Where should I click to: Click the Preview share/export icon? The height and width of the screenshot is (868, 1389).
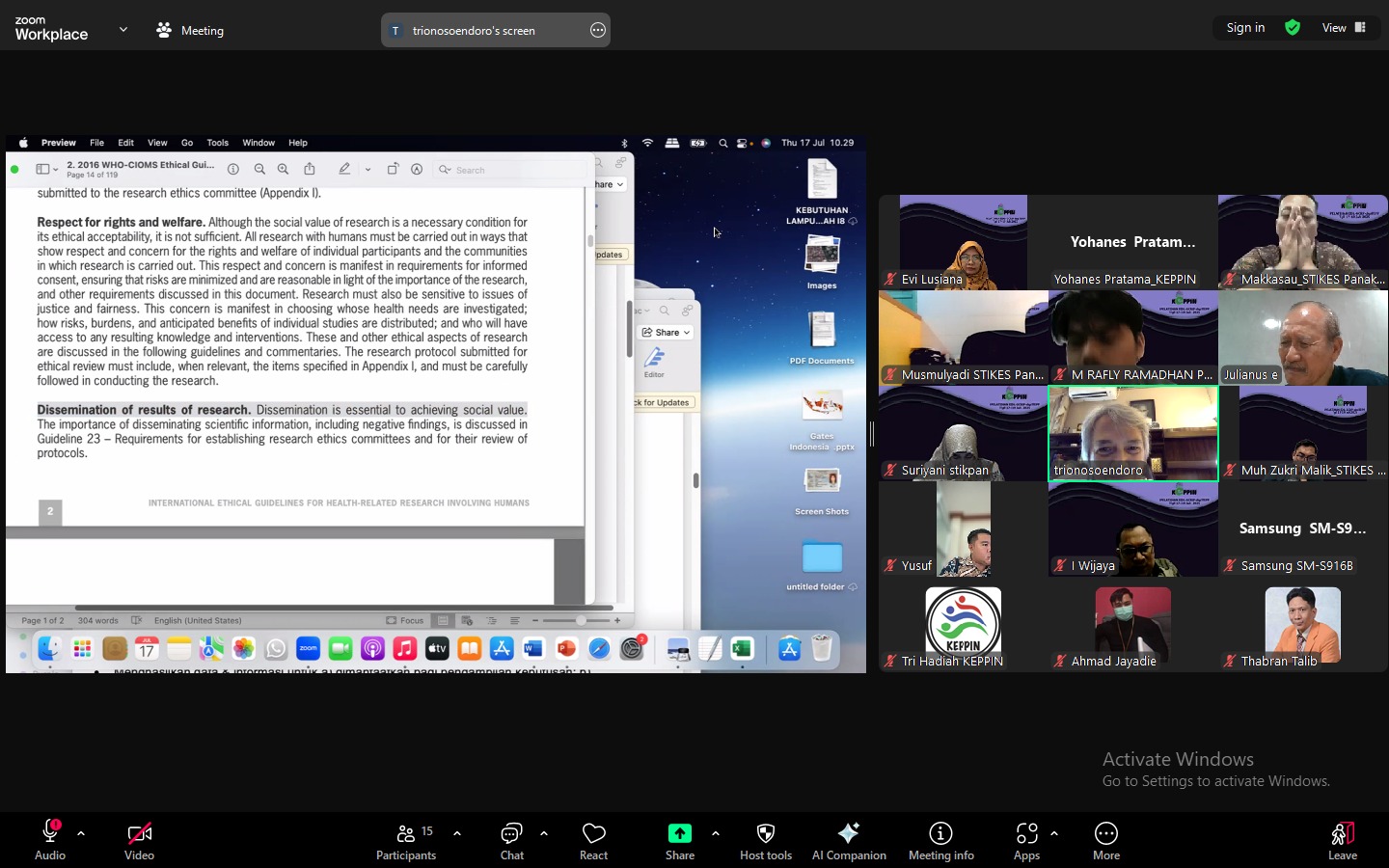click(x=310, y=169)
